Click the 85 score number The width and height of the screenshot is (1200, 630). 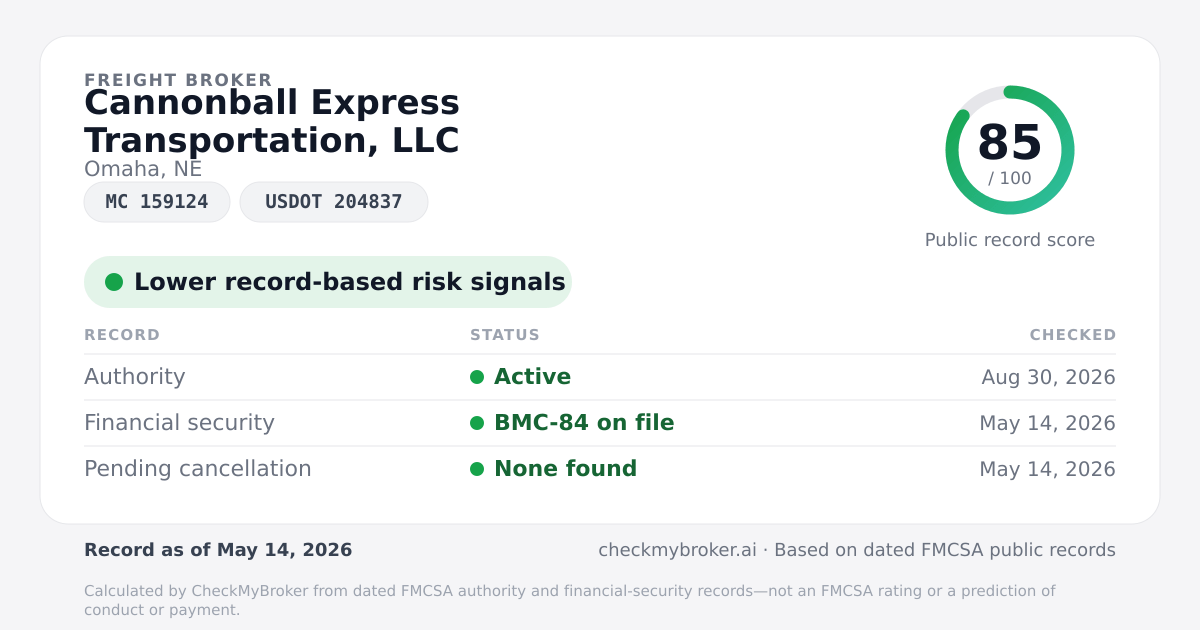[x=1010, y=142]
